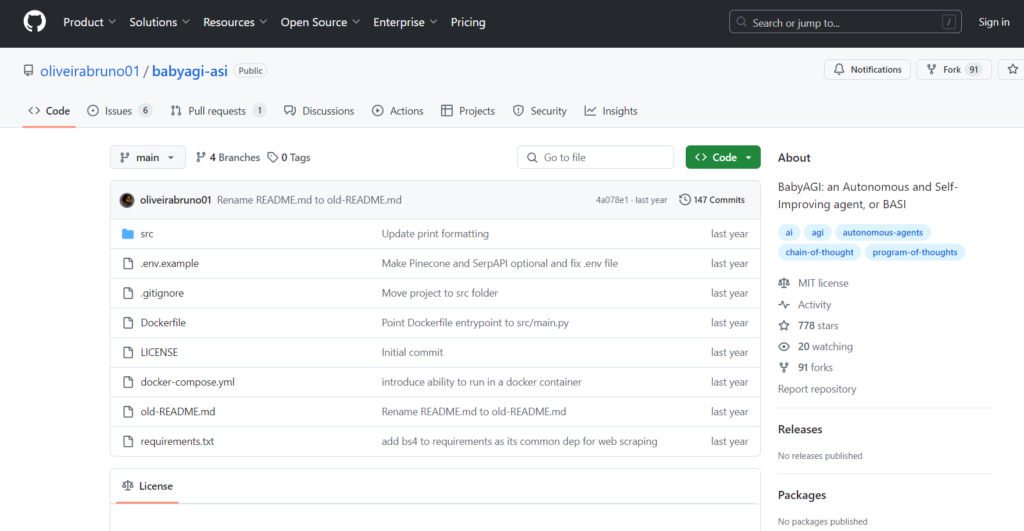Open the Insights tab

point(611,111)
